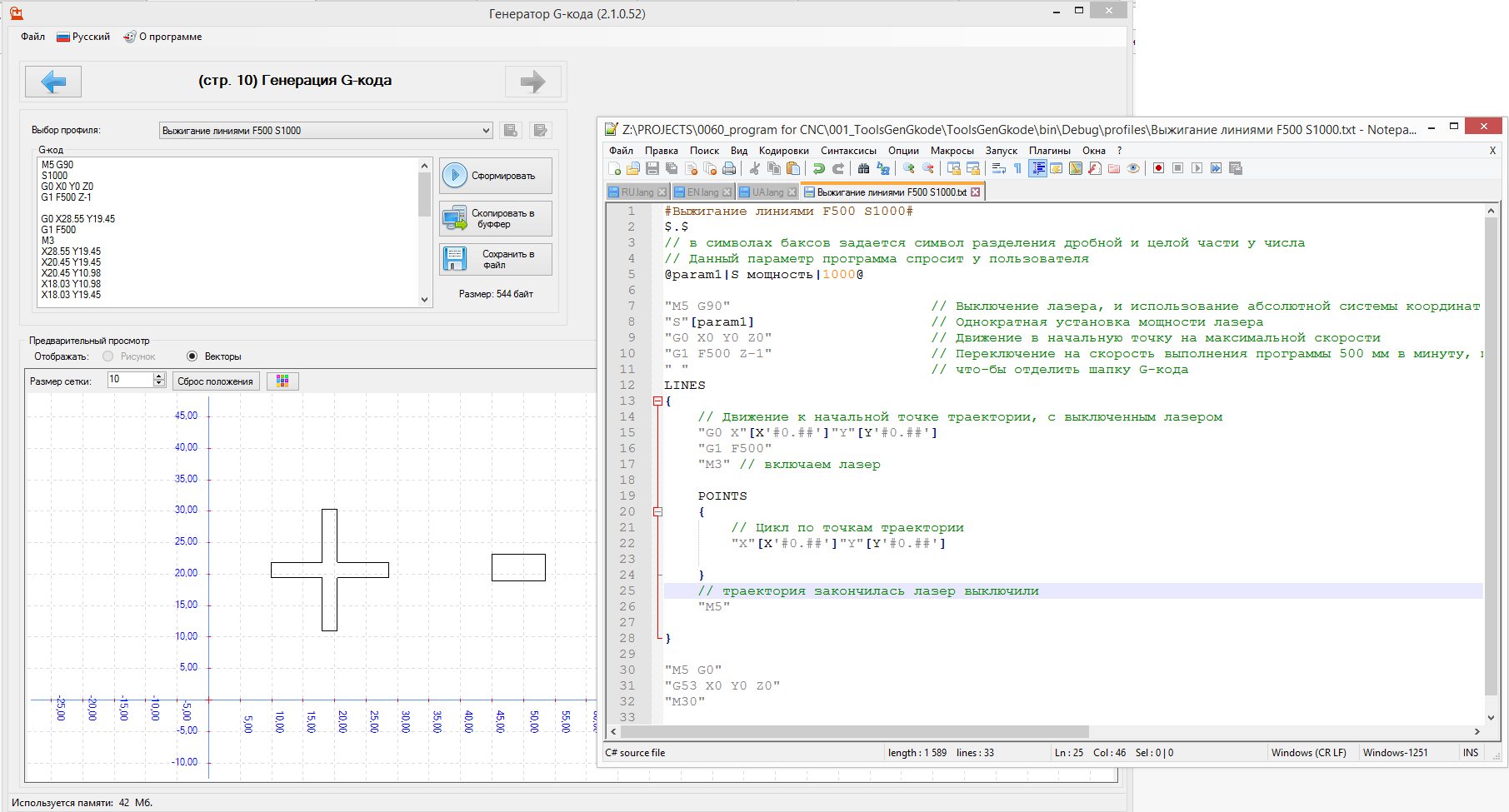Click the add new profile icon
1509x812 pixels.
[x=511, y=131]
